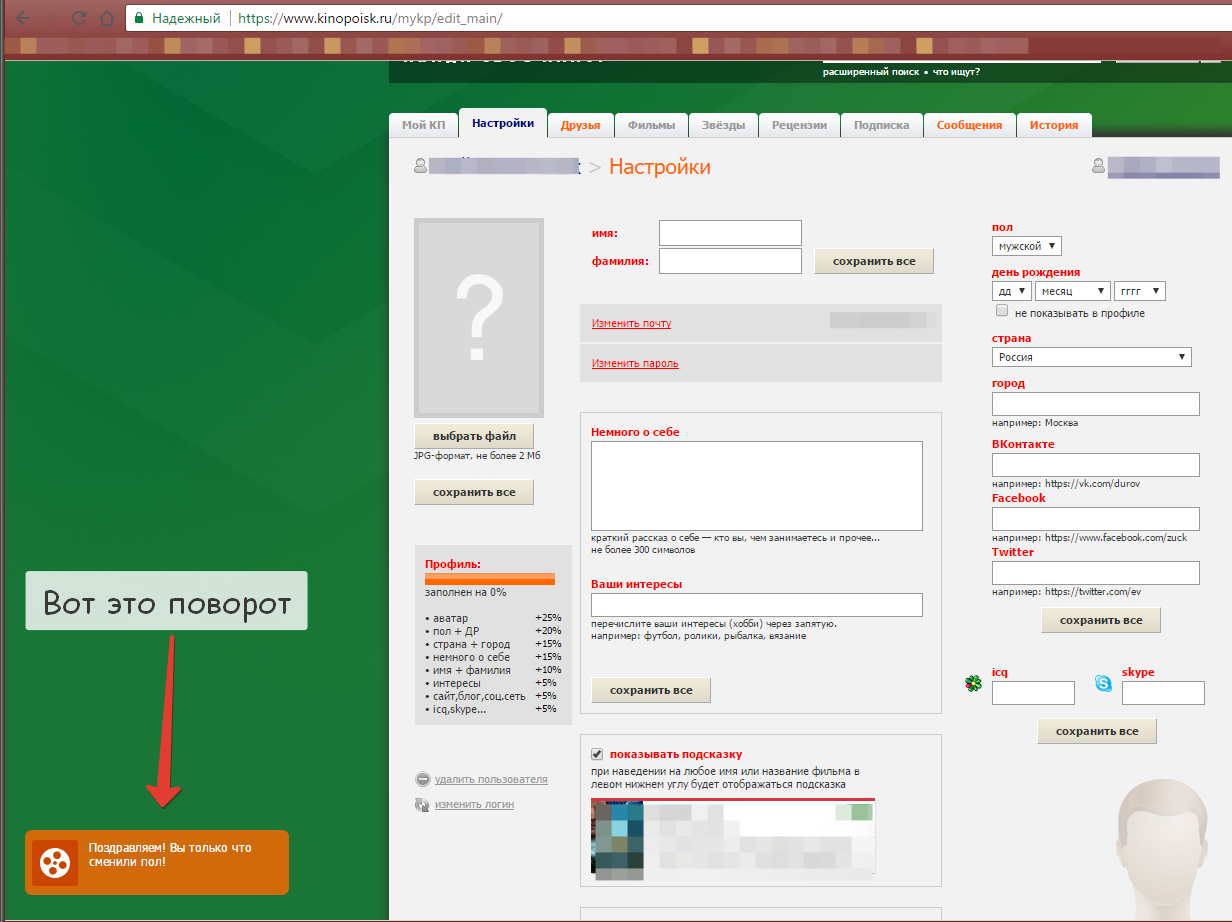Screen dimensions: 1232x922
Task: Open the 'Сообщения' tab
Action: 969,125
